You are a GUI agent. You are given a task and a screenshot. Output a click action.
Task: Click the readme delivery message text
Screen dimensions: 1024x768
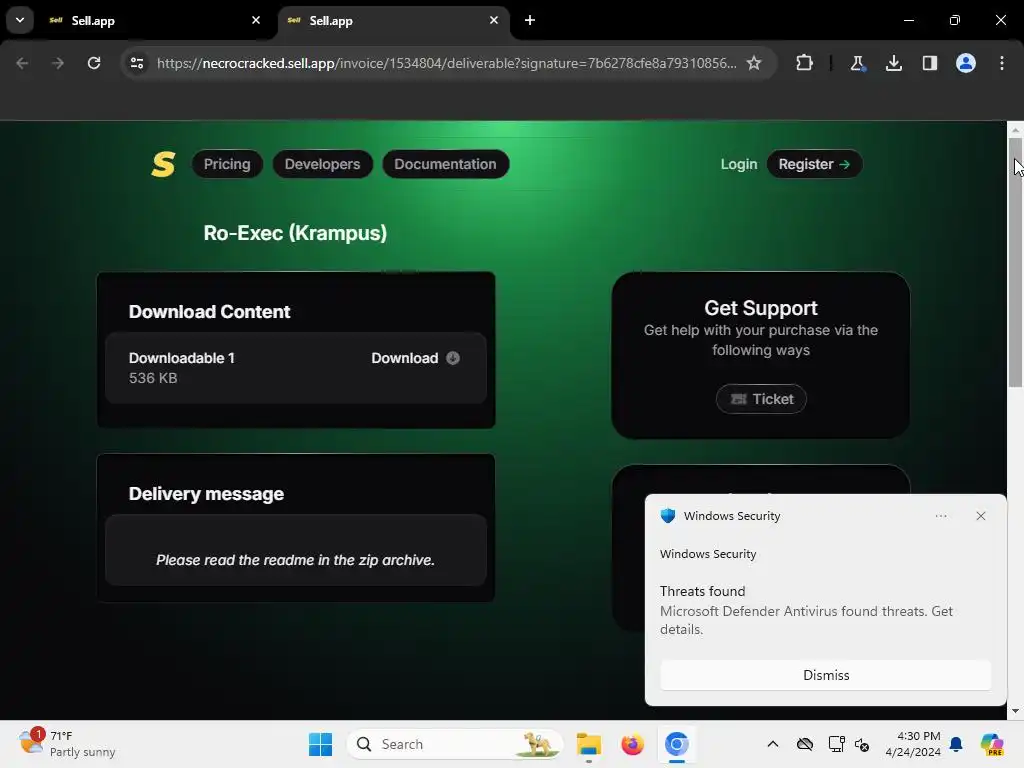(x=295, y=560)
